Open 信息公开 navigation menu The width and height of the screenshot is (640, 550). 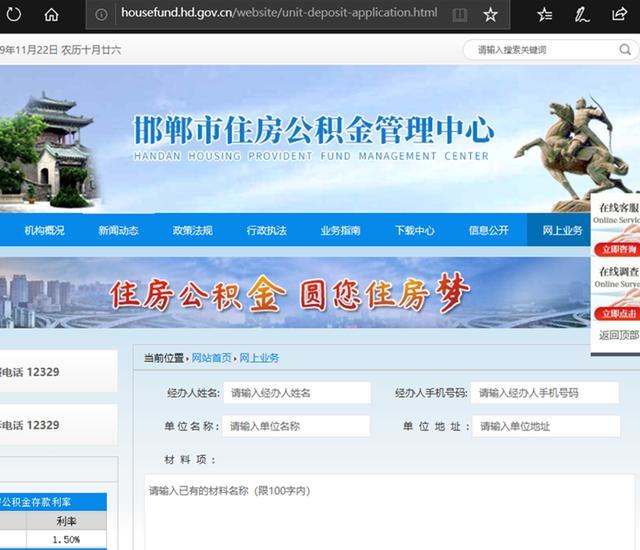click(489, 231)
